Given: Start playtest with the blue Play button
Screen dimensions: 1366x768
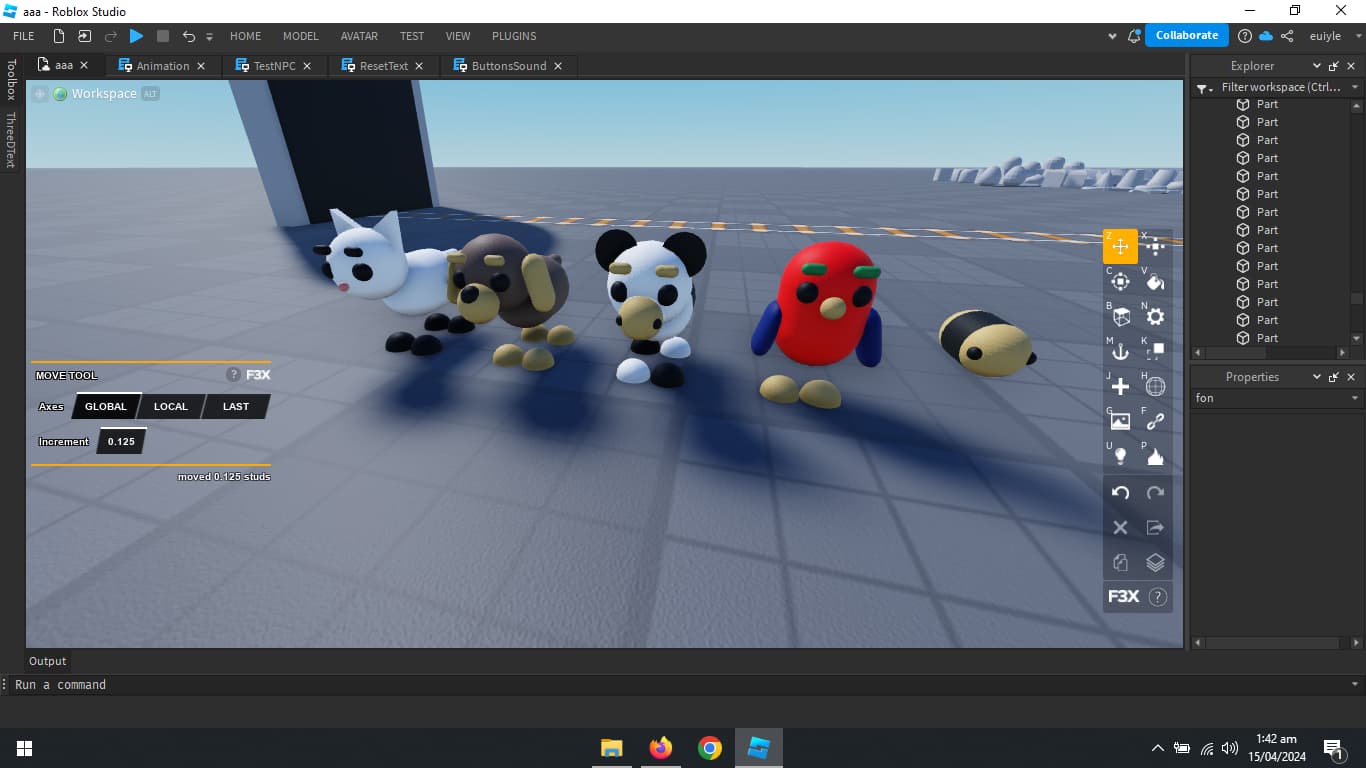Looking at the screenshot, I should [x=136, y=36].
